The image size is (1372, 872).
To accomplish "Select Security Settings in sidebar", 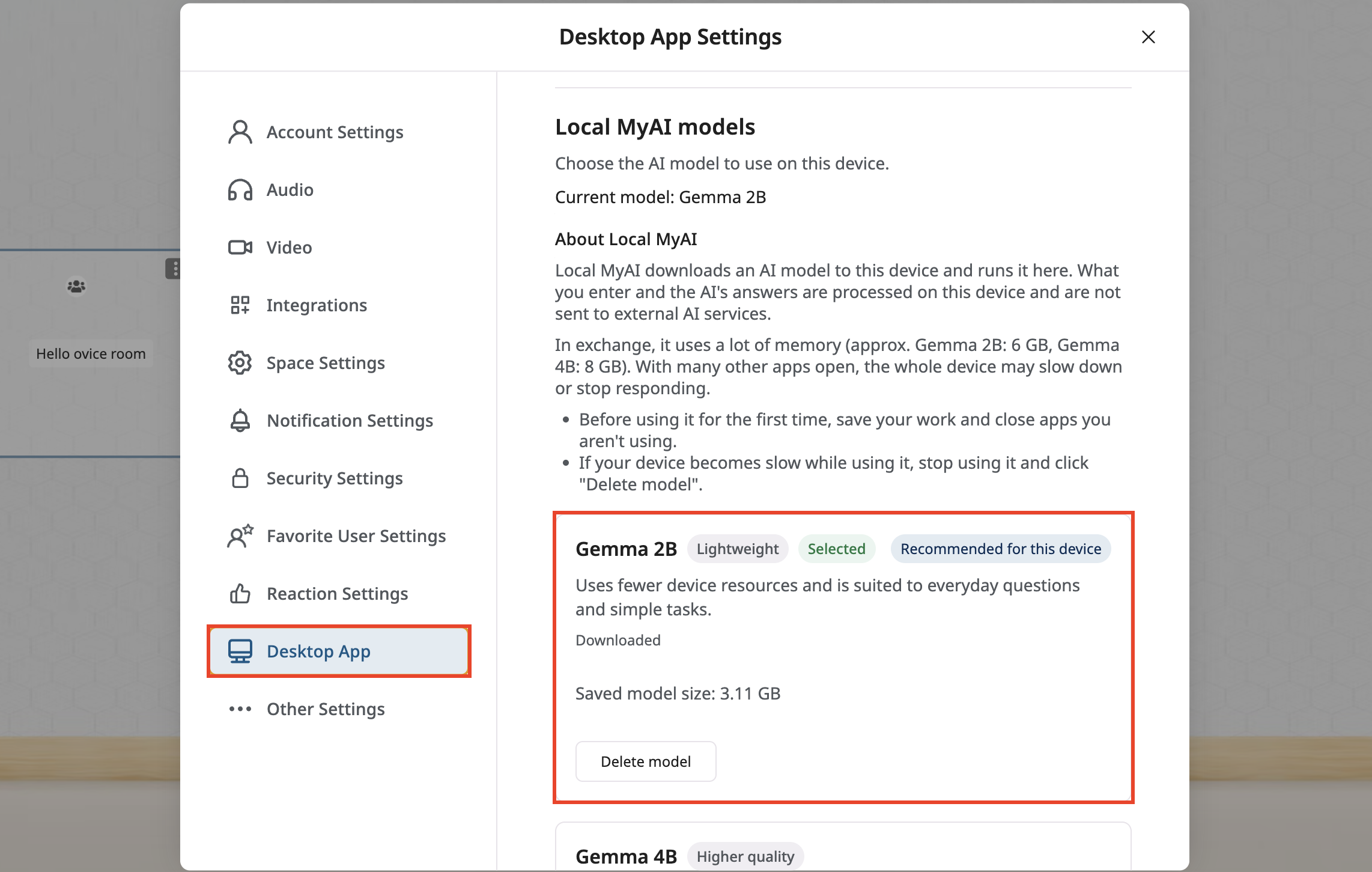I will click(x=339, y=478).
